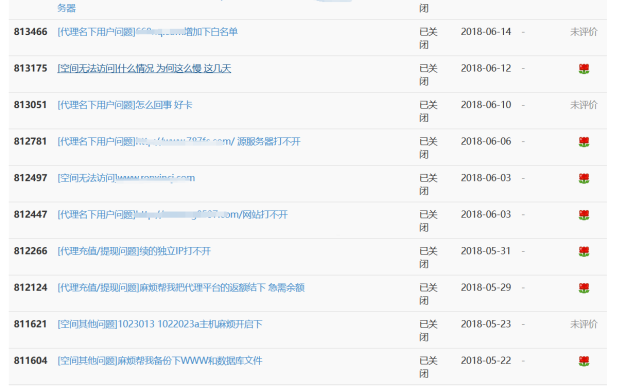Click the flower rating icon for ticket 812497
The width and height of the screenshot is (626, 386).
pyautogui.click(x=584, y=178)
